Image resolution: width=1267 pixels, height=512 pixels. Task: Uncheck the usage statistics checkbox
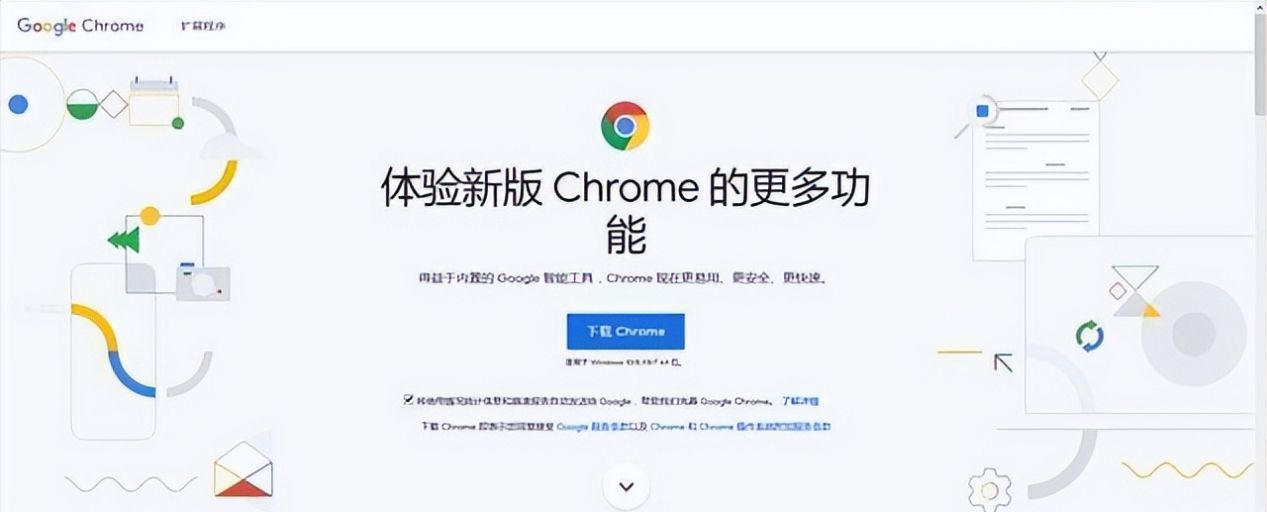pos(408,399)
